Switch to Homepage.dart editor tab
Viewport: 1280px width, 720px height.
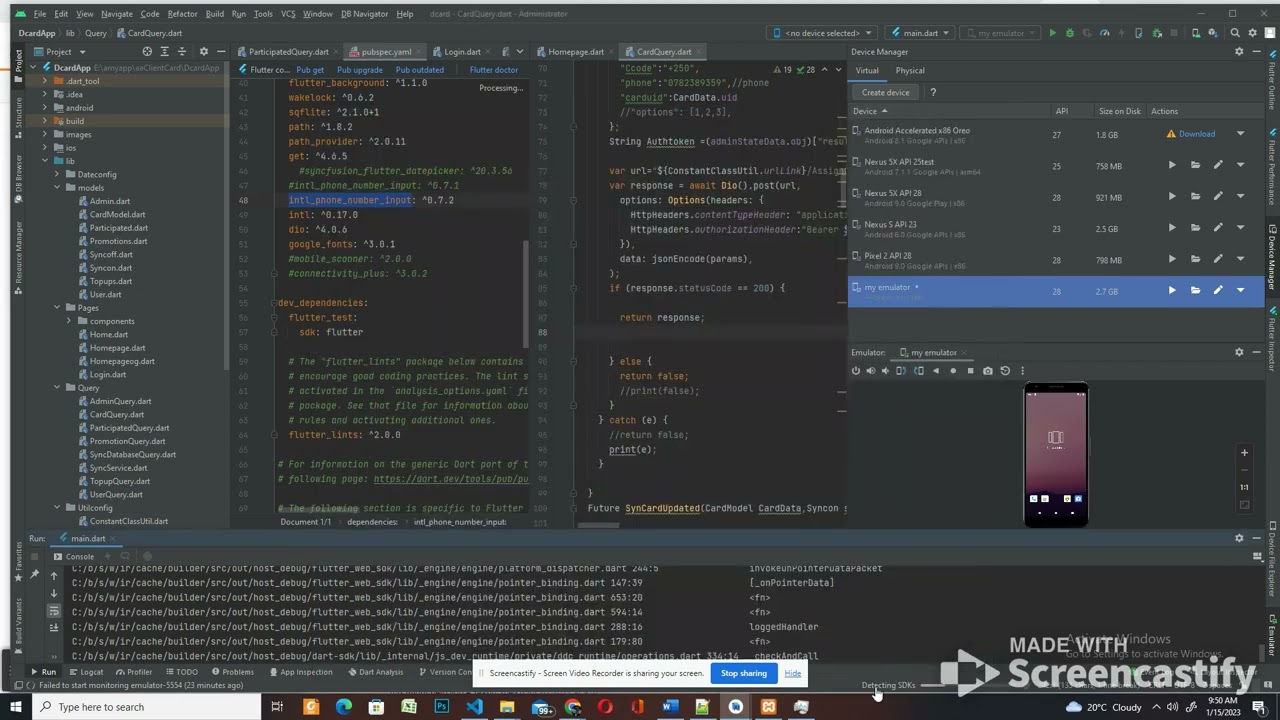click(x=575, y=52)
